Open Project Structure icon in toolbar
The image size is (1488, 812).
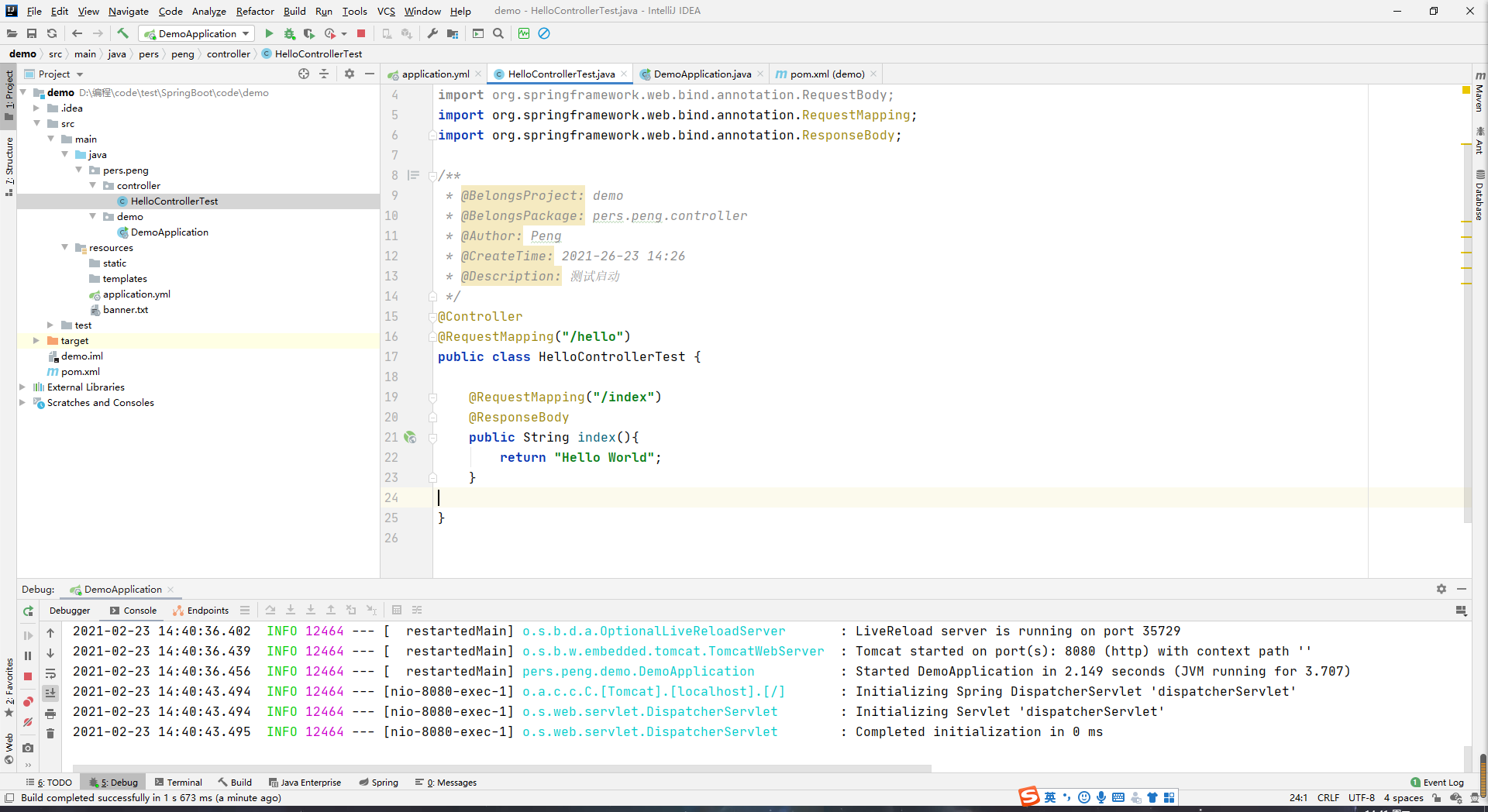pos(453,33)
